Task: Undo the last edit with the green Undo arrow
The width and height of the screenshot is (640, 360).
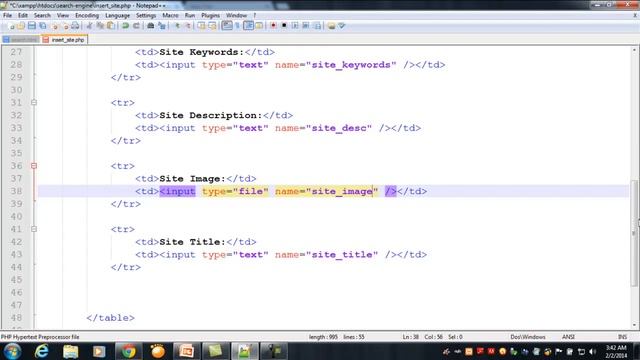Action: pyautogui.click(x=125, y=26)
